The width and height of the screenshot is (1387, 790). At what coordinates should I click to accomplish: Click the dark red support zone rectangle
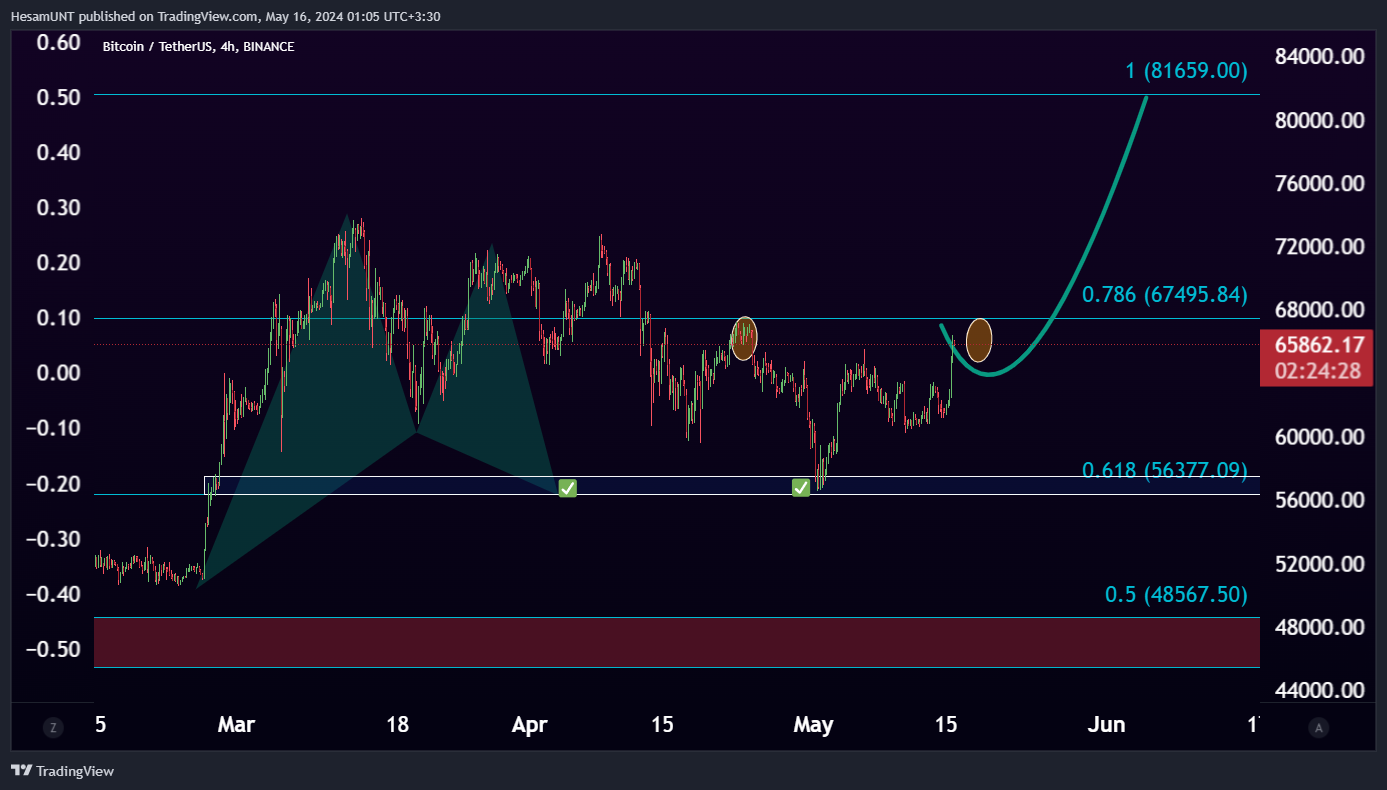[x=677, y=642]
